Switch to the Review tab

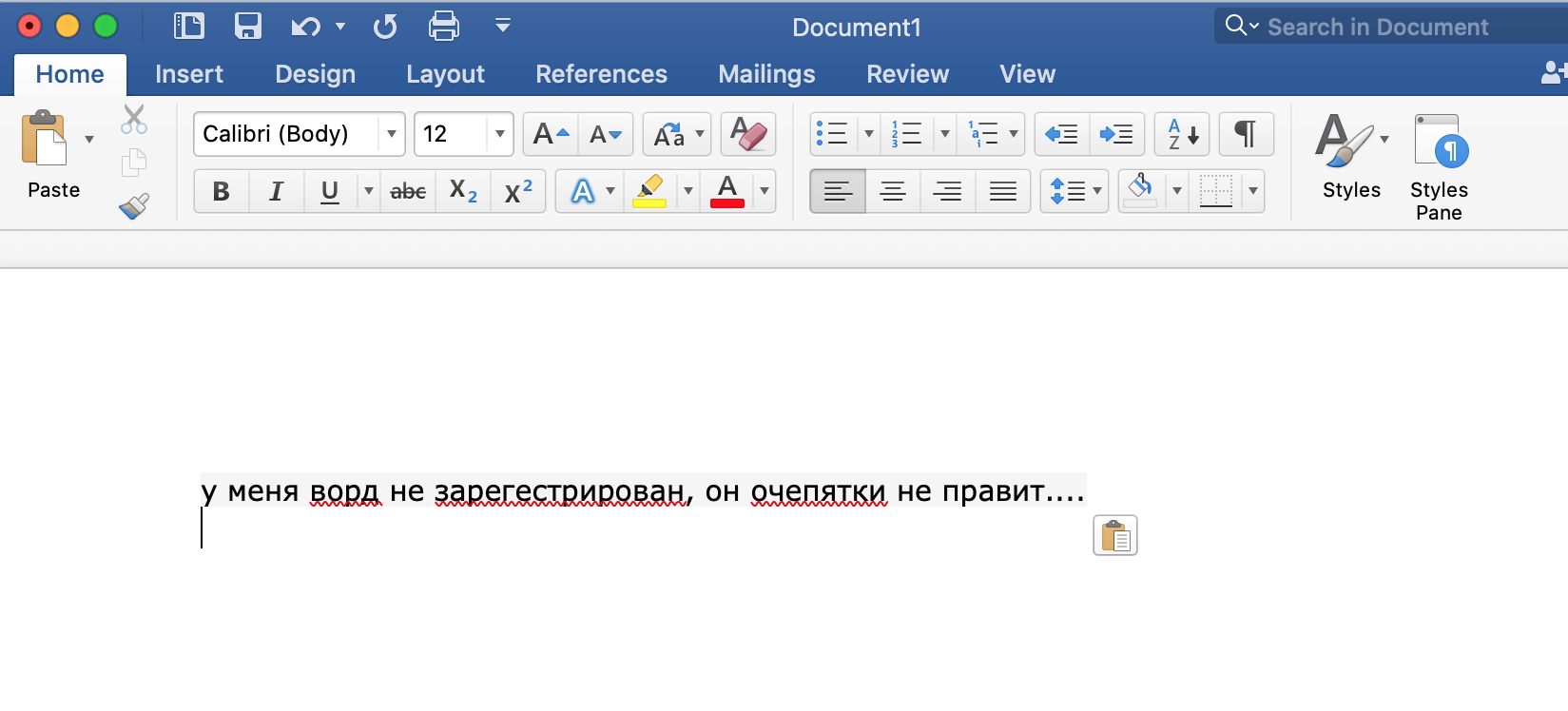(907, 74)
